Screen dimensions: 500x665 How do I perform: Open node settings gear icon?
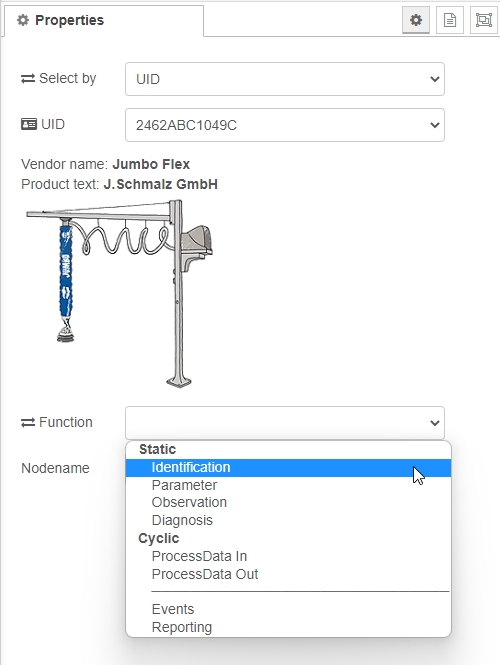coord(416,20)
